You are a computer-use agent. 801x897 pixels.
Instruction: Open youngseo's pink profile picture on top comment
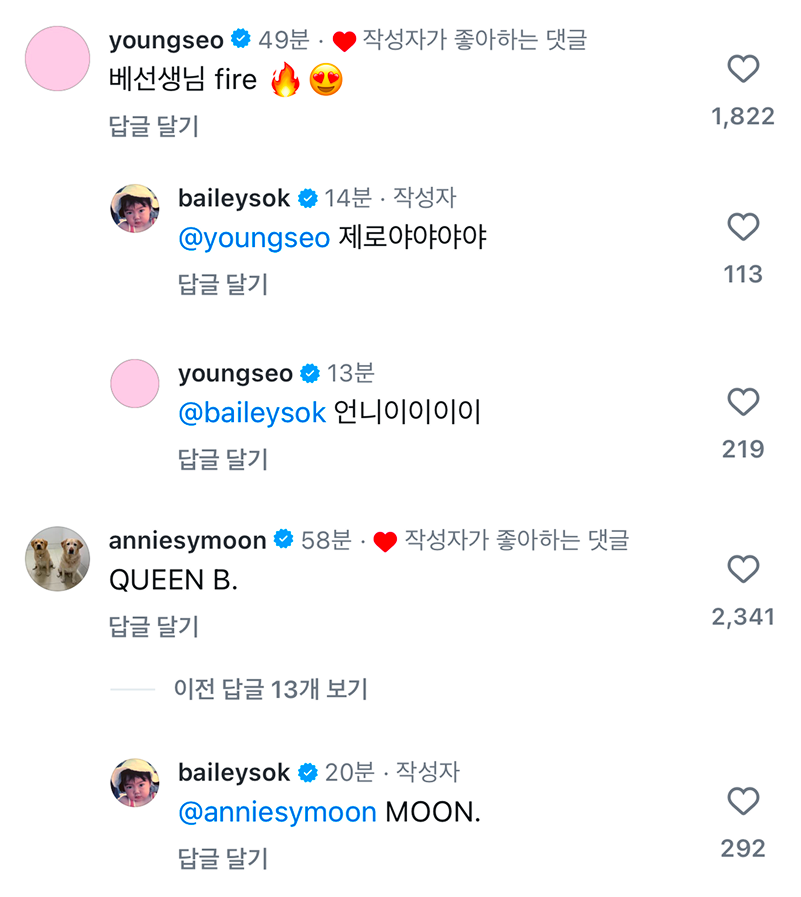[57, 59]
